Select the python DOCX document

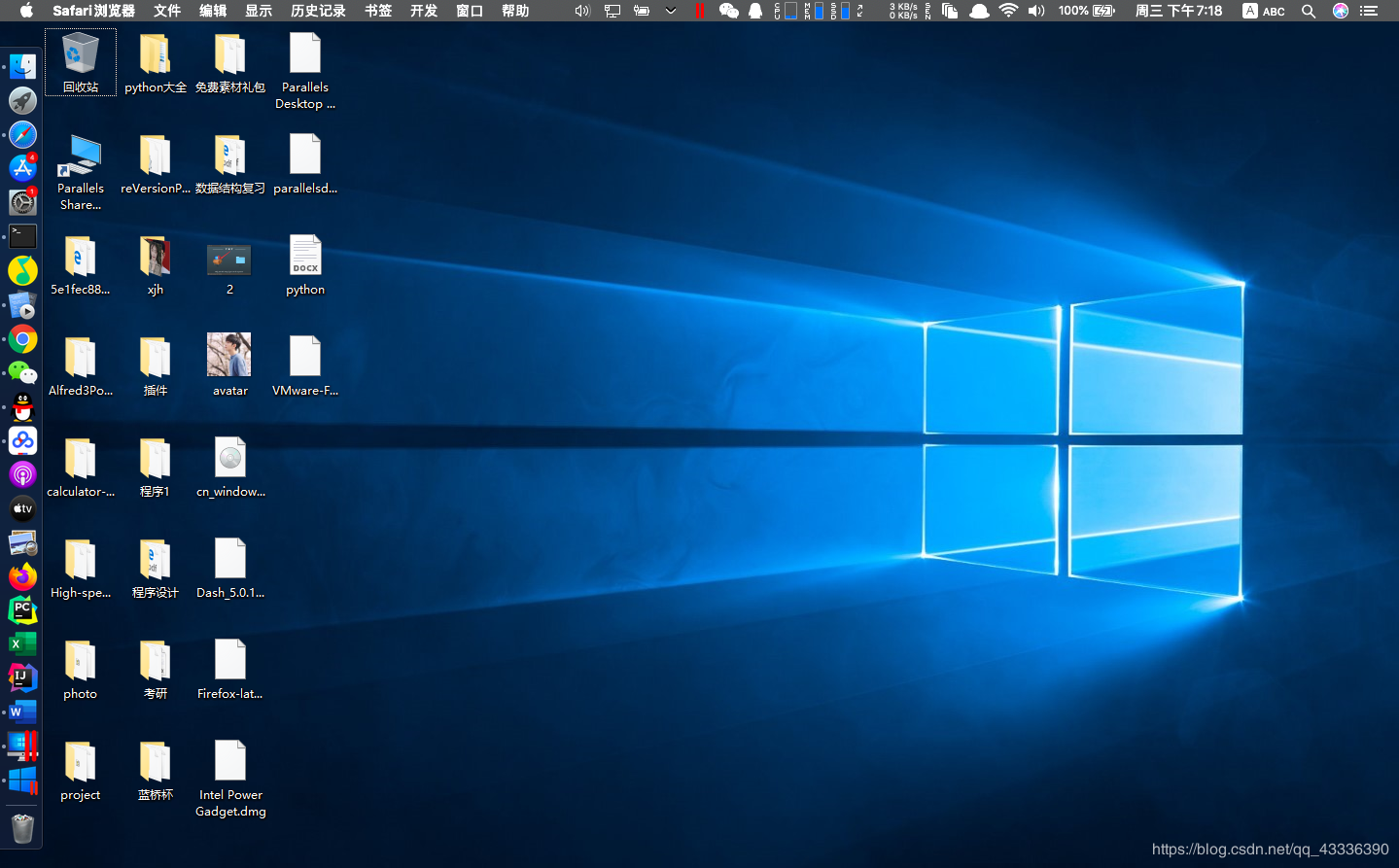click(305, 264)
